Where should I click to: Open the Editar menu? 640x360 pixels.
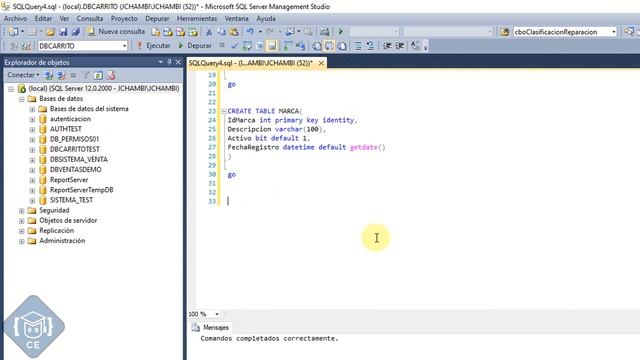click(43, 19)
